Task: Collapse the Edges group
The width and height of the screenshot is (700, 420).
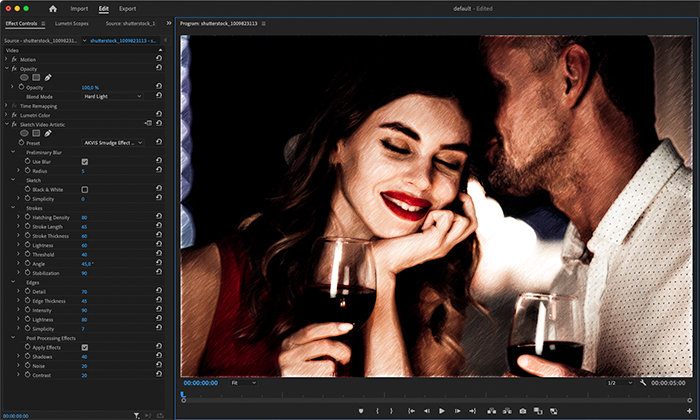Action: [x=12, y=282]
